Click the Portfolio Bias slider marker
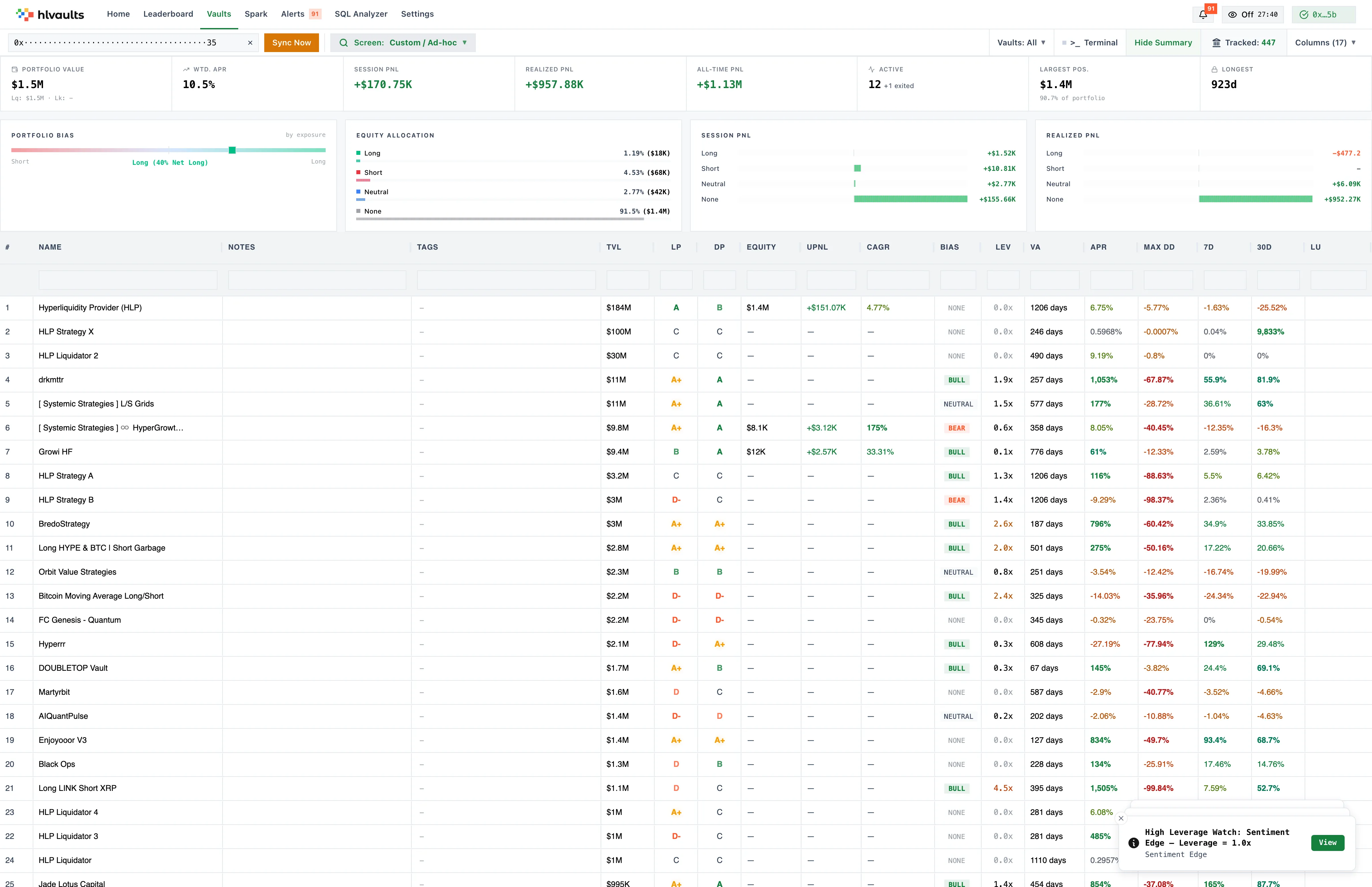The width and height of the screenshot is (1372, 887). (x=232, y=150)
